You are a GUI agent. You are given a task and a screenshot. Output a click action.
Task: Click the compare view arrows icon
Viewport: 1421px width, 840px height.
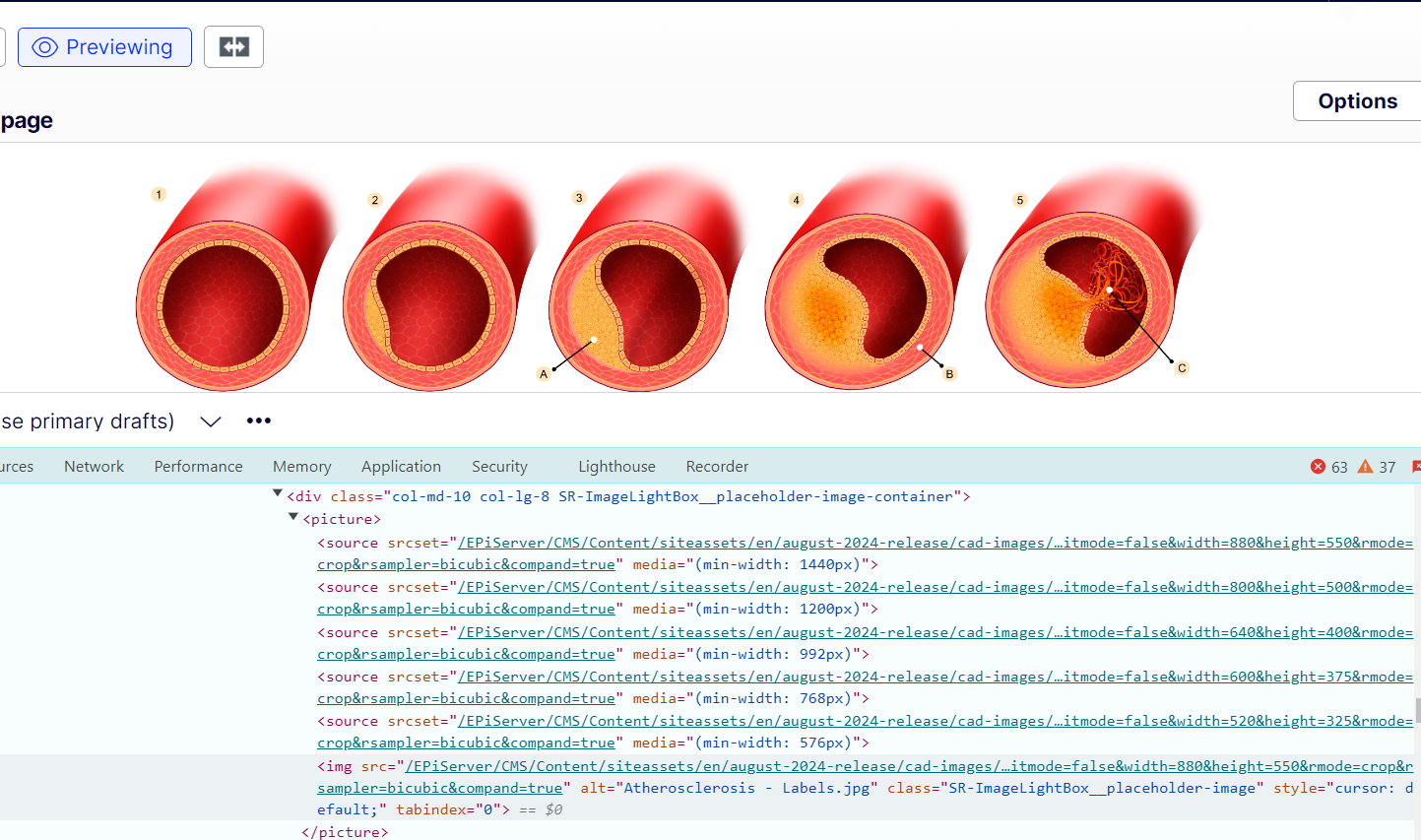233,47
